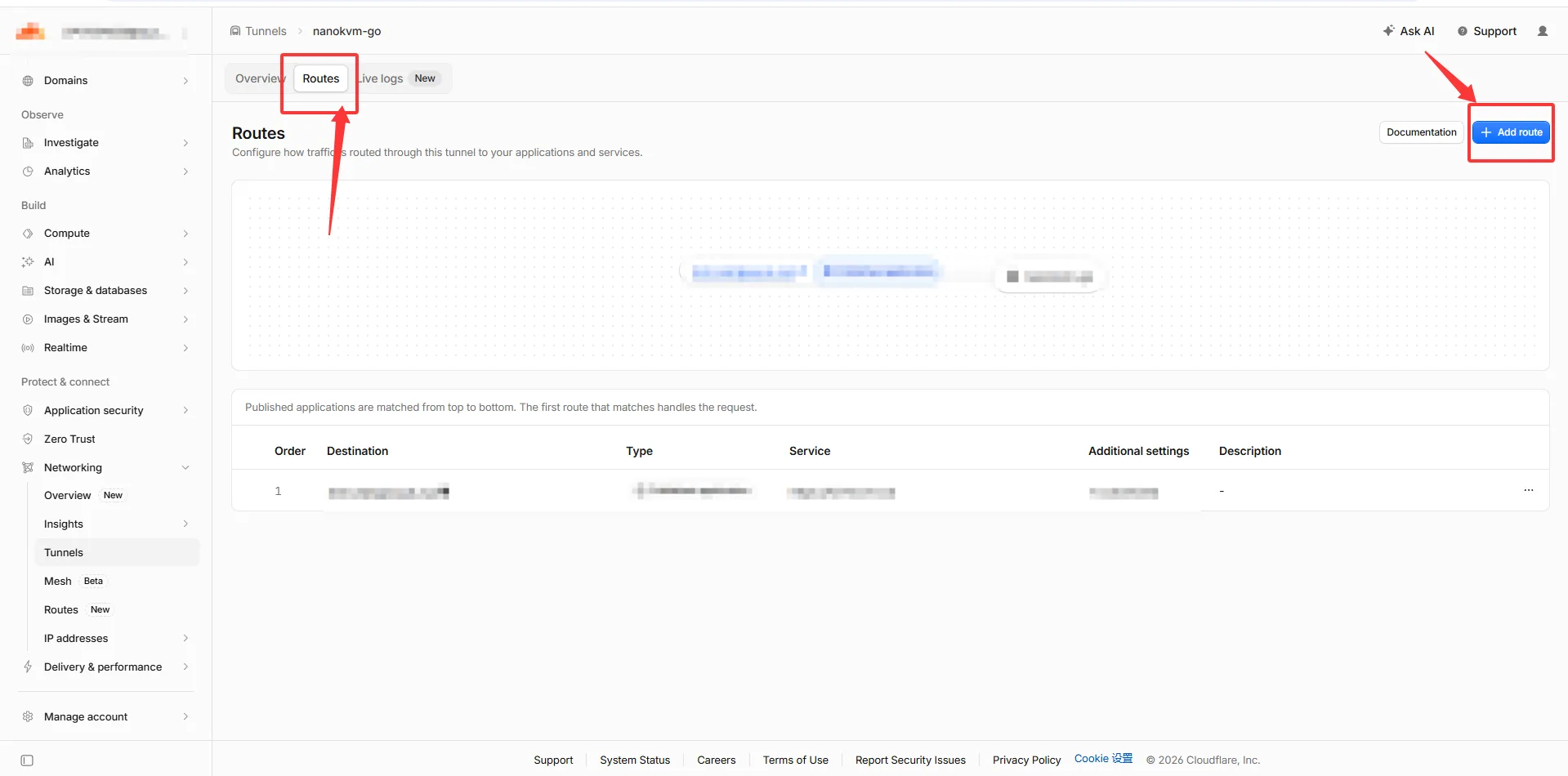
Task: Open Tunnels in the sidebar
Action: point(117,552)
